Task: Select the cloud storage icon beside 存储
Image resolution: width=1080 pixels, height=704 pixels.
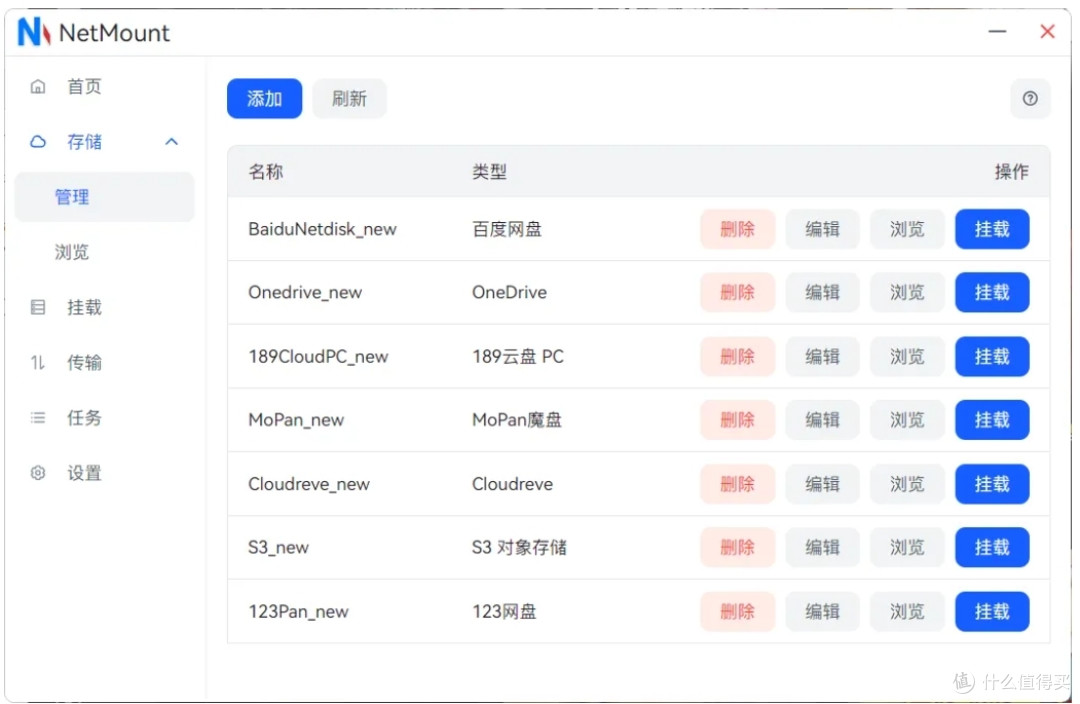Action: point(38,141)
